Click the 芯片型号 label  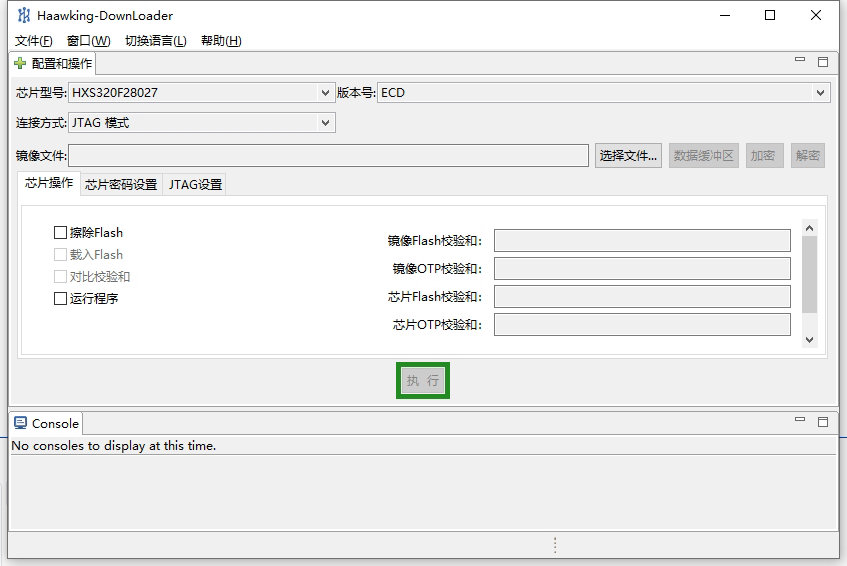(x=41, y=93)
